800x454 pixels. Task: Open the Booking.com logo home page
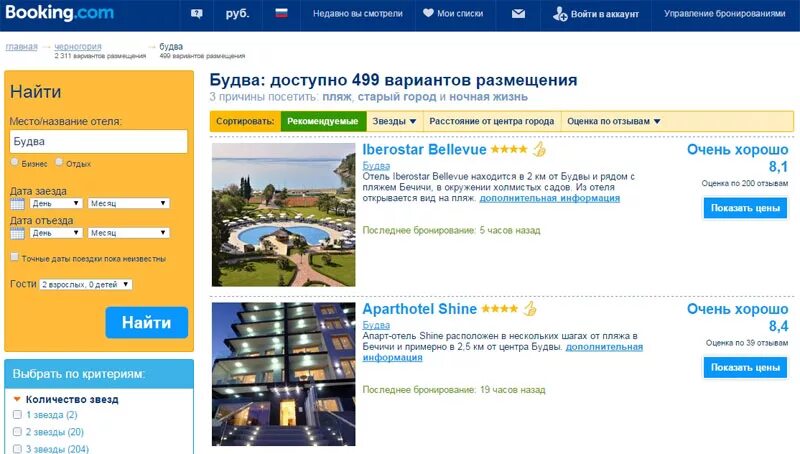pyautogui.click(x=60, y=13)
